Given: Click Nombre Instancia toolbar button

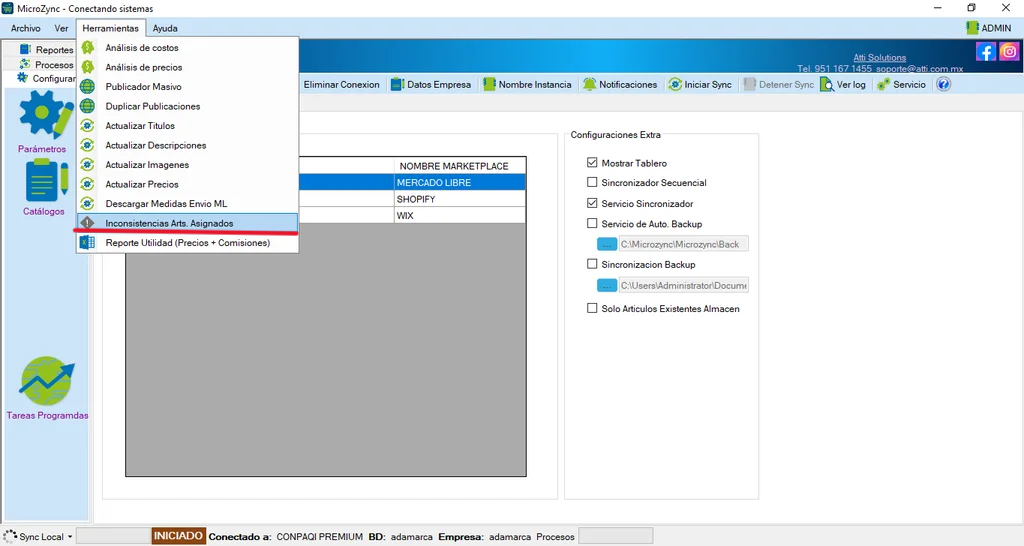Looking at the screenshot, I should tap(528, 84).
